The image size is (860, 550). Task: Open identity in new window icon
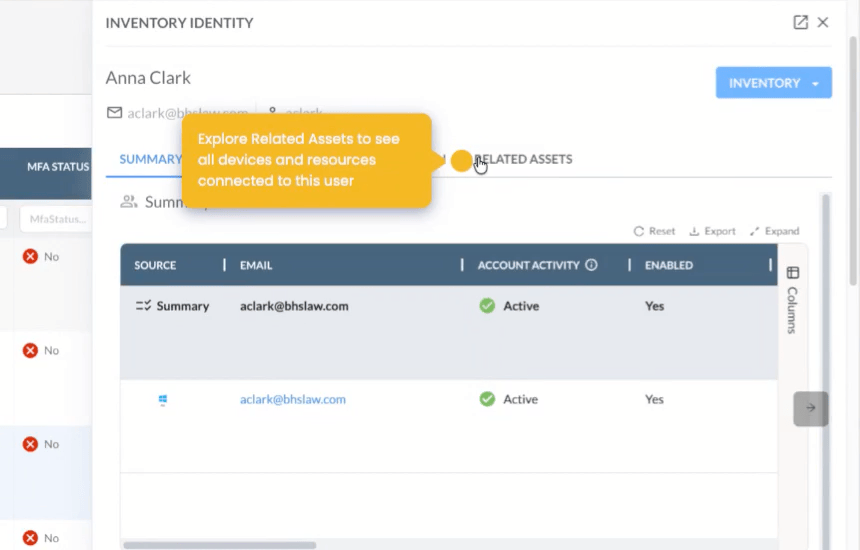pyautogui.click(x=800, y=22)
